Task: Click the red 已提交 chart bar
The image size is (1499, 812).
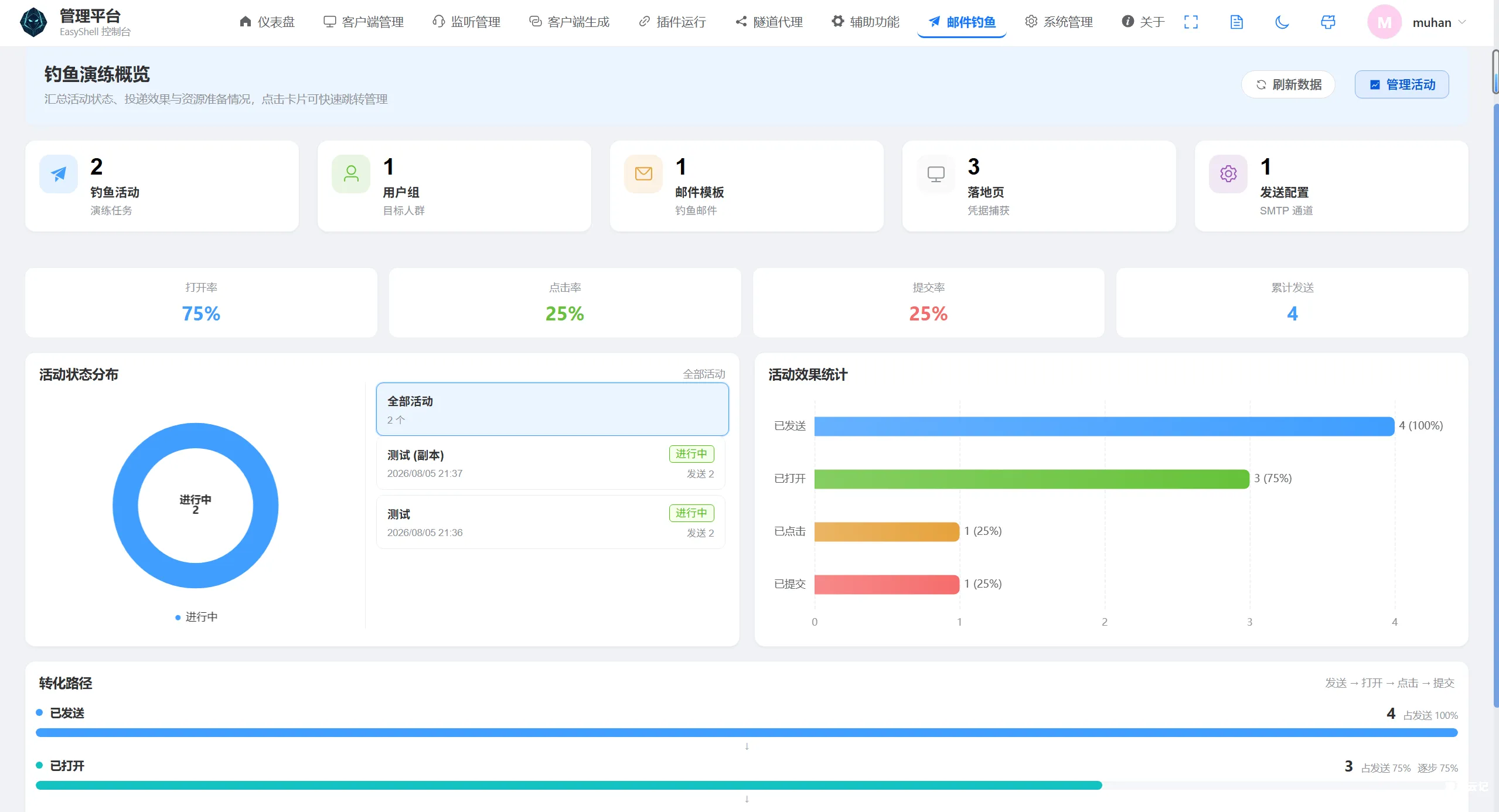Action: (x=887, y=584)
